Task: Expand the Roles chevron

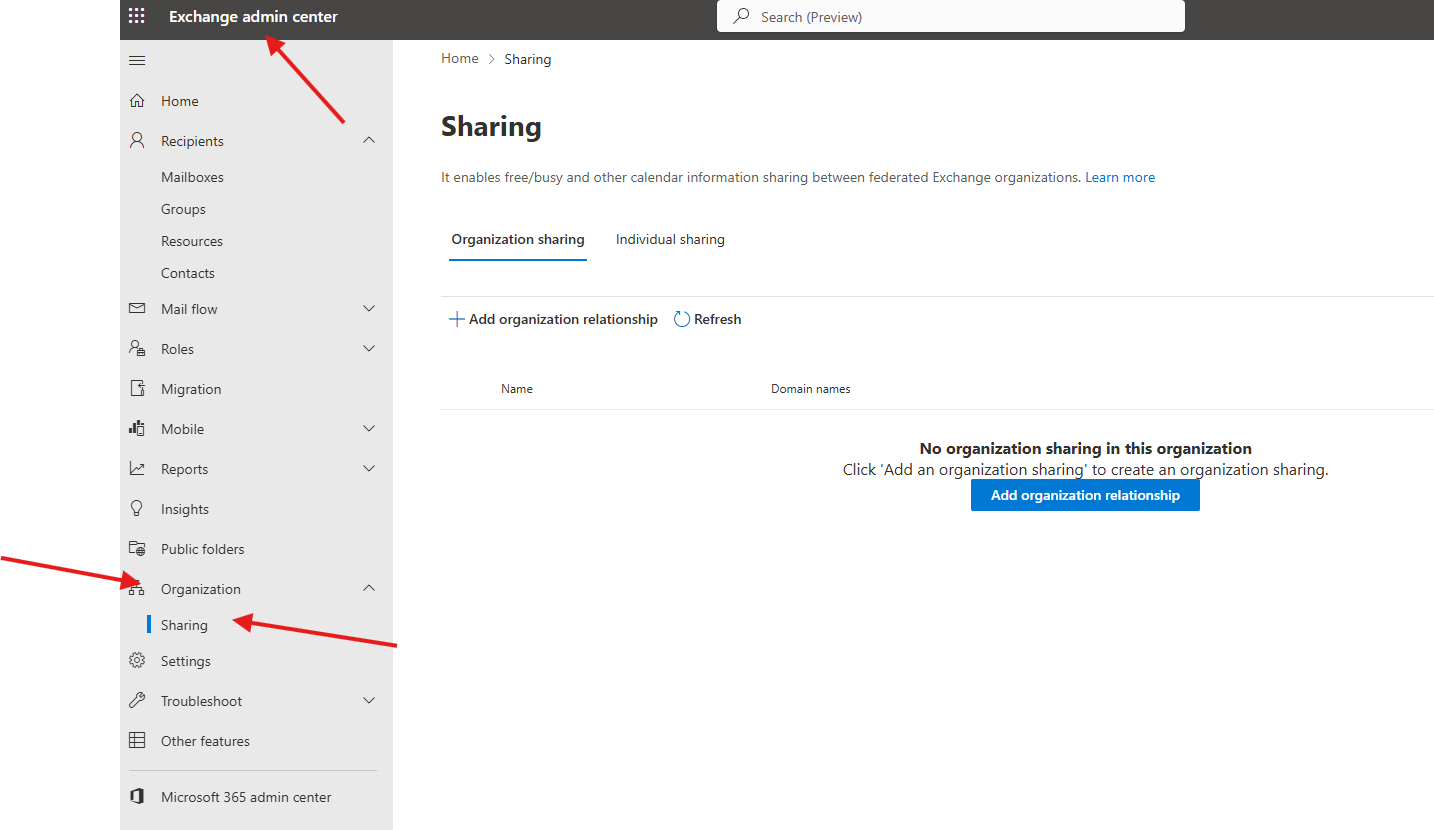Action: (x=369, y=349)
